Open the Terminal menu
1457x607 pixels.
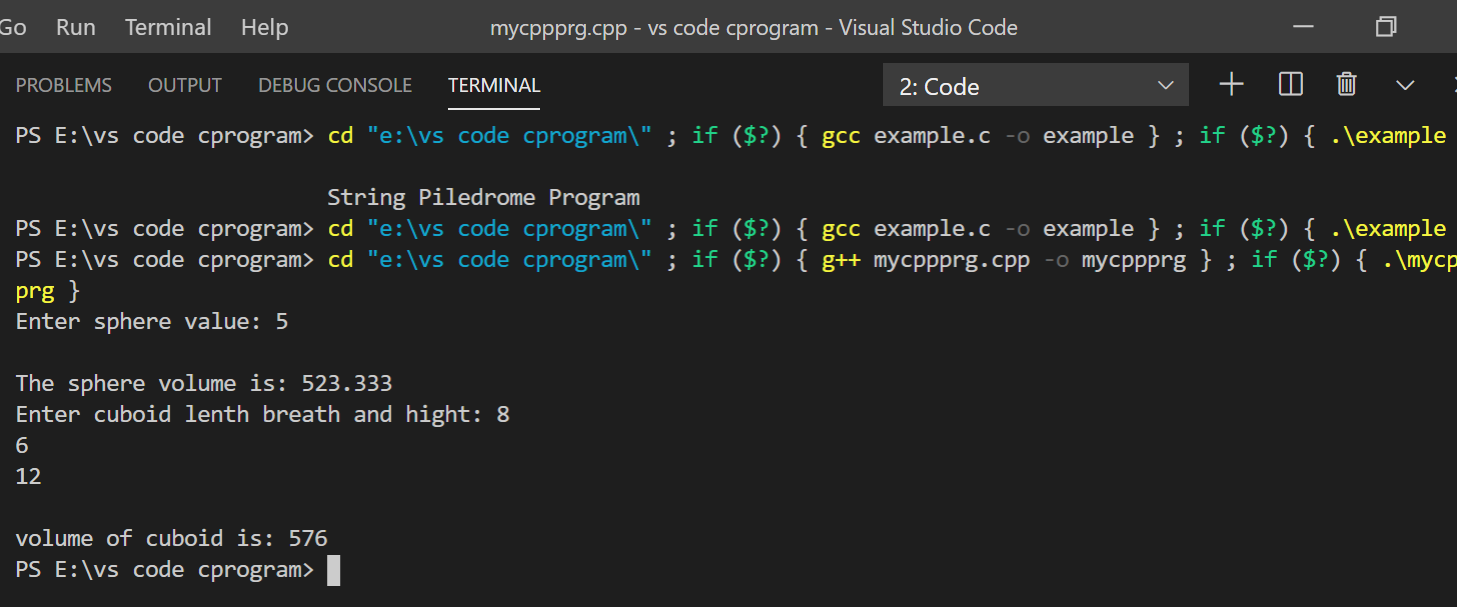click(167, 27)
